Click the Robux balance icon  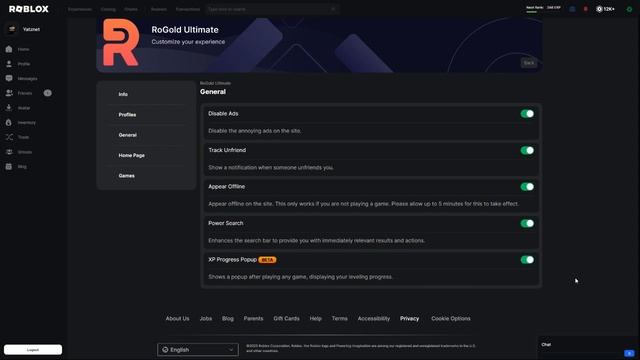point(599,9)
